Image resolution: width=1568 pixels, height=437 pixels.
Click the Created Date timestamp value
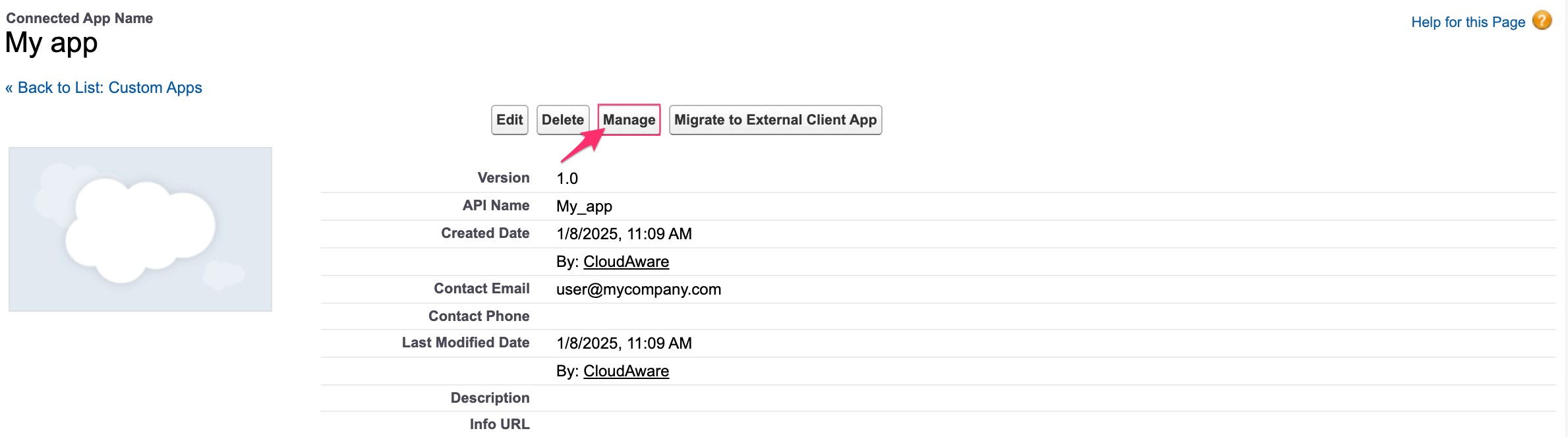tap(624, 234)
